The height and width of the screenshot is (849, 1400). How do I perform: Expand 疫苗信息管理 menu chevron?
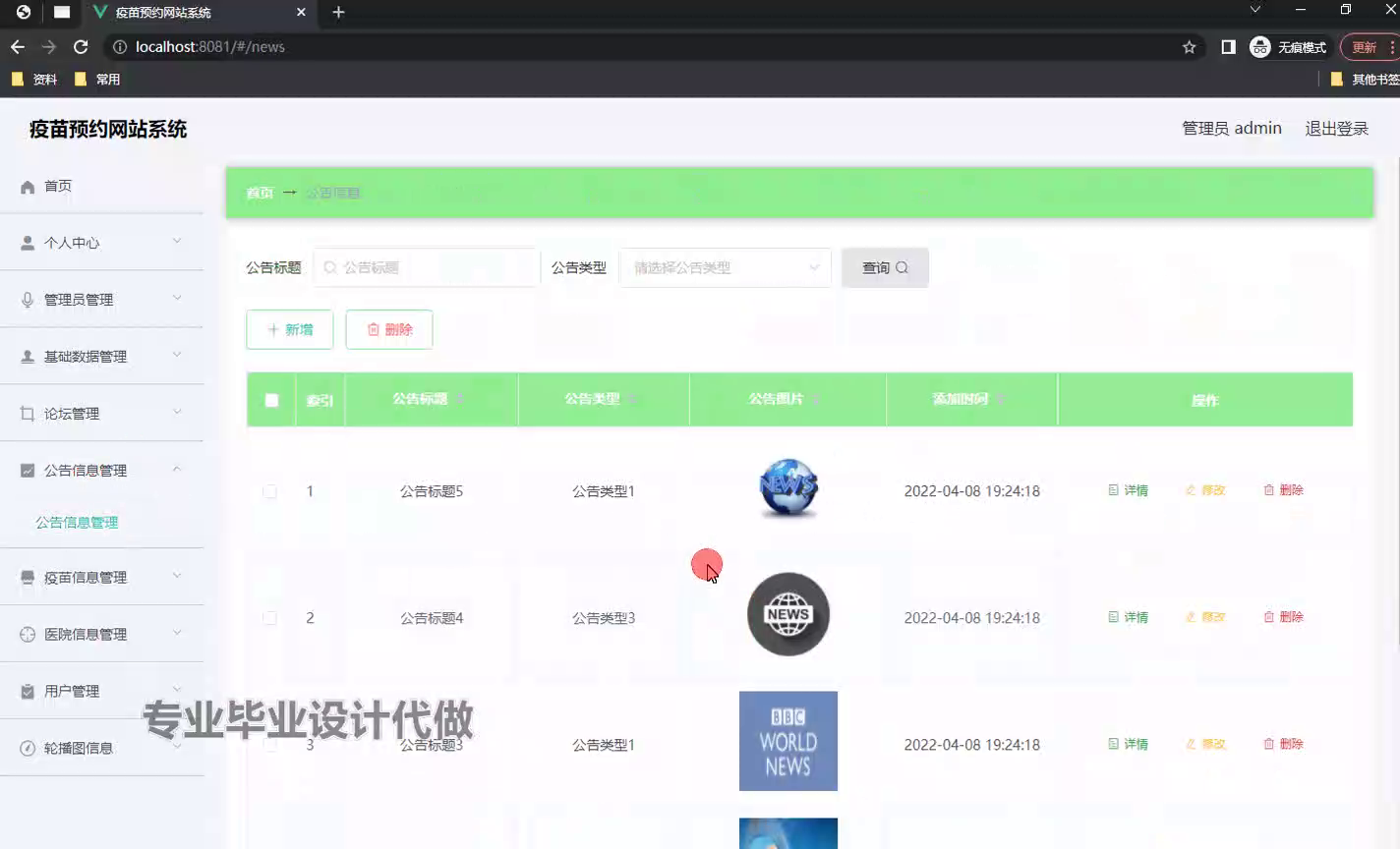click(x=177, y=576)
